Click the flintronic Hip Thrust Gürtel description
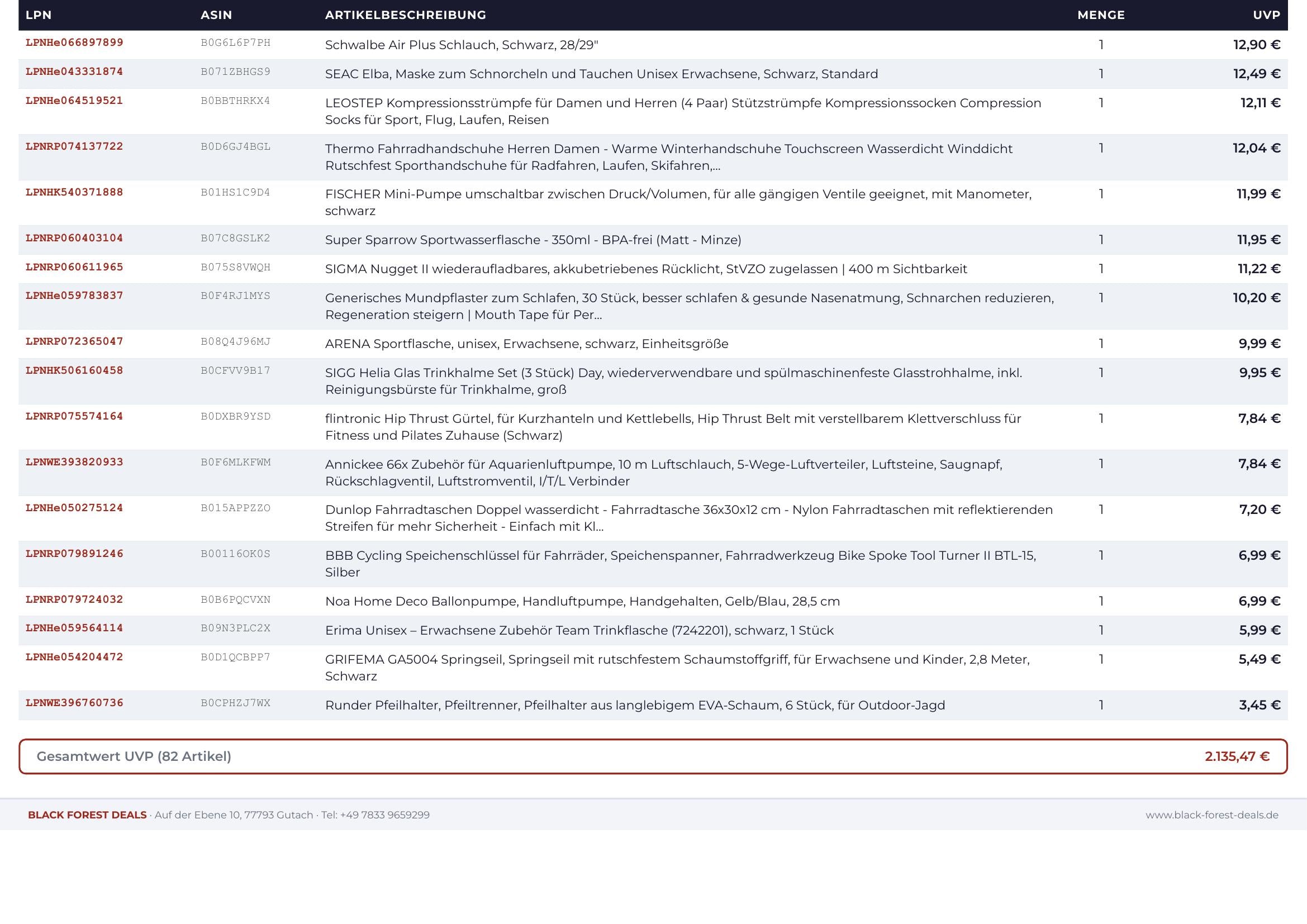The image size is (1307, 924). pos(673,427)
